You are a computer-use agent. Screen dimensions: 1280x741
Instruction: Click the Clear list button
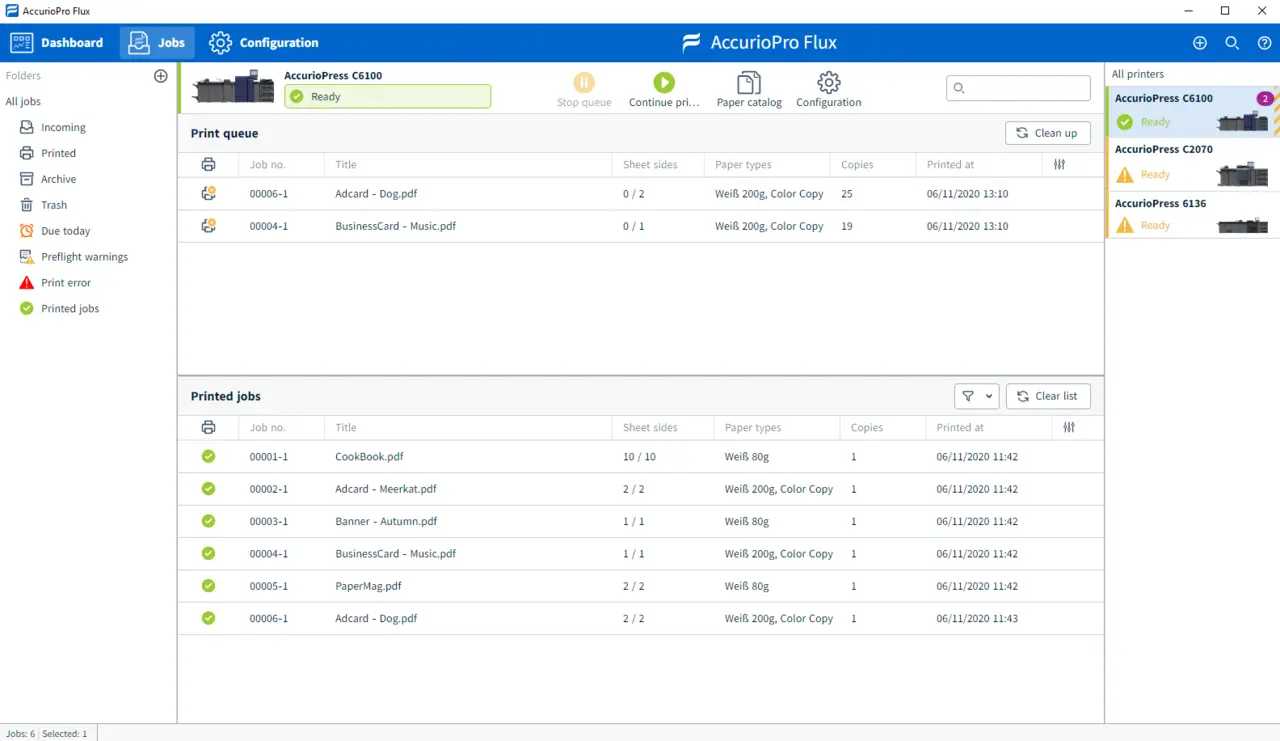(x=1048, y=396)
